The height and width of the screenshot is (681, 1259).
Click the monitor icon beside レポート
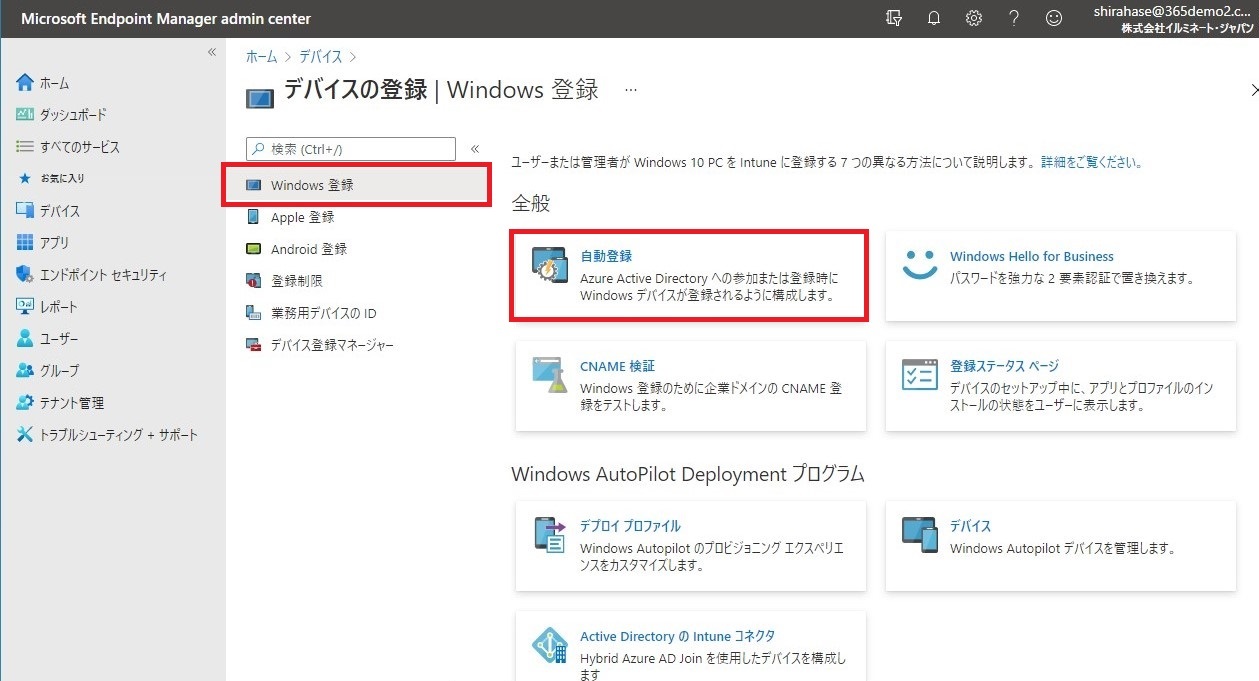click(25, 307)
